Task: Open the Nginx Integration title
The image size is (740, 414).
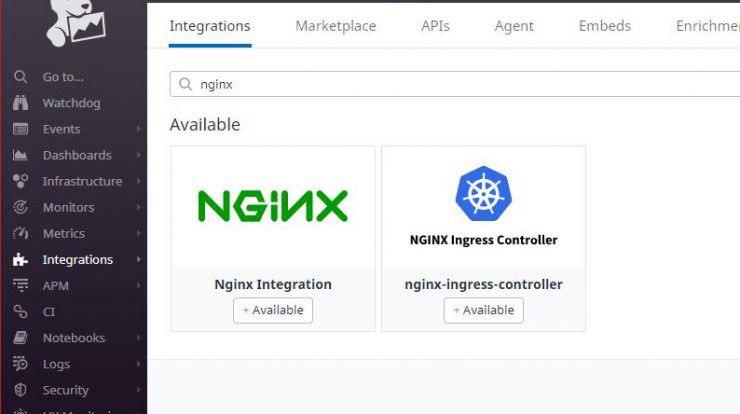Action: (x=273, y=284)
